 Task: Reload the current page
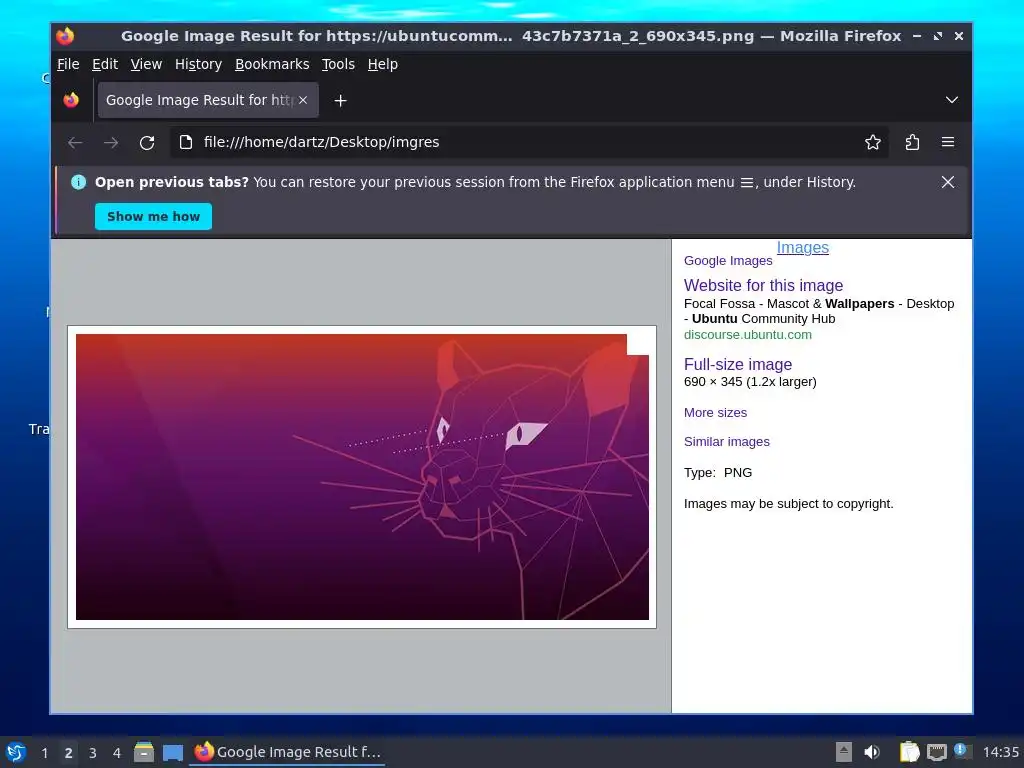point(147,142)
